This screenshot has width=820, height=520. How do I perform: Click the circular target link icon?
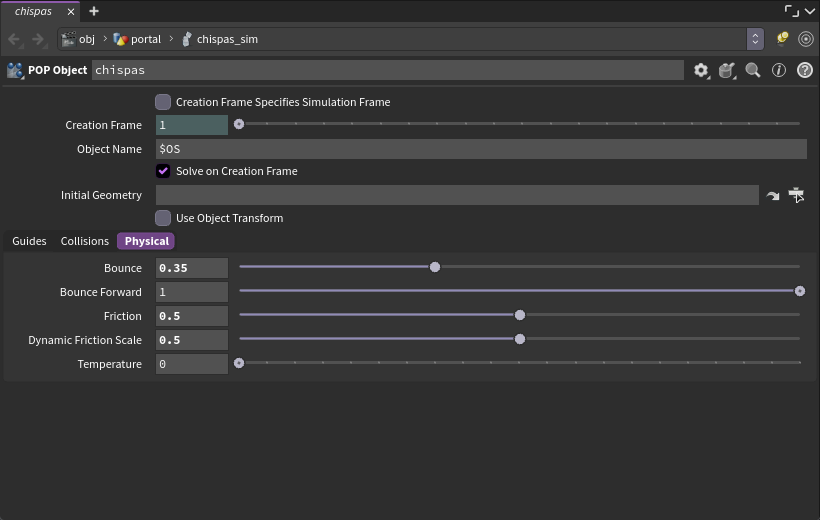(806, 39)
